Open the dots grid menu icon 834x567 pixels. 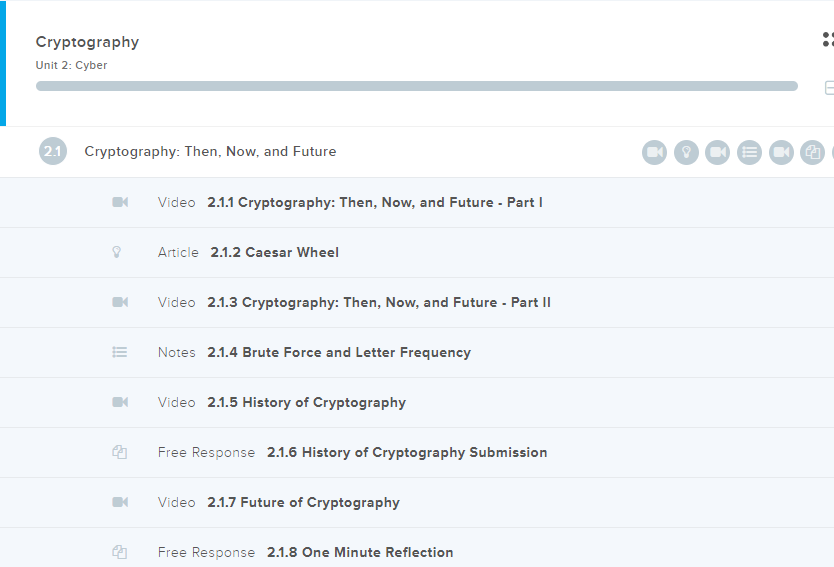click(827, 40)
